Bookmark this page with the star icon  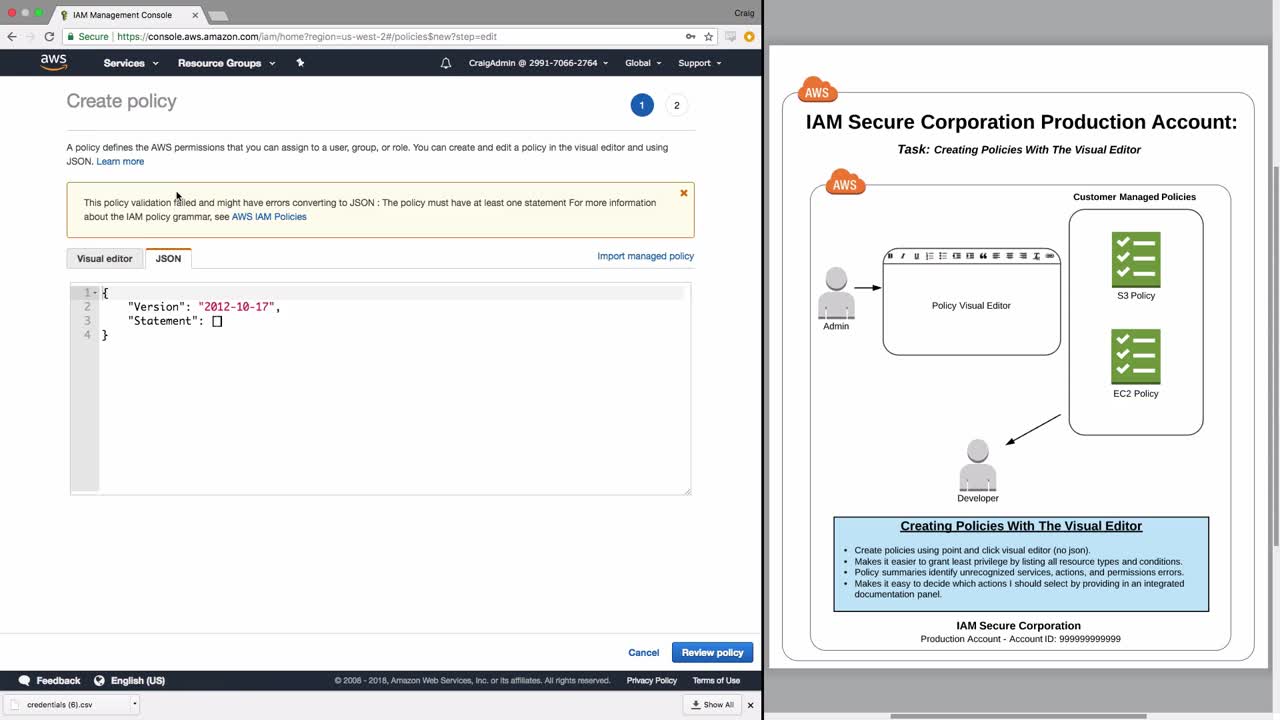point(709,37)
